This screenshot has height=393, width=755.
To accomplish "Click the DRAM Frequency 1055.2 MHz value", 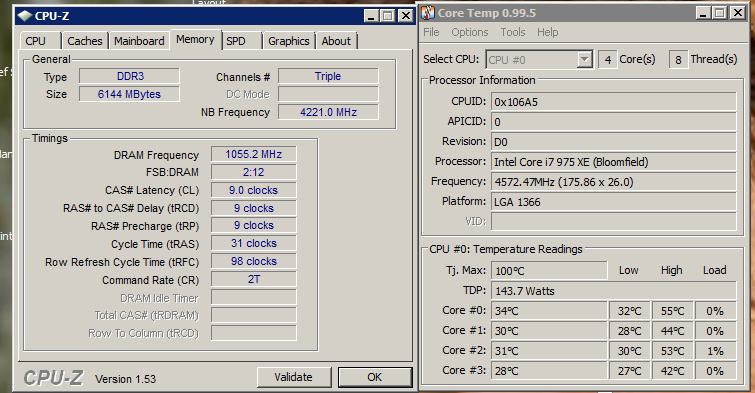I will tap(254, 154).
